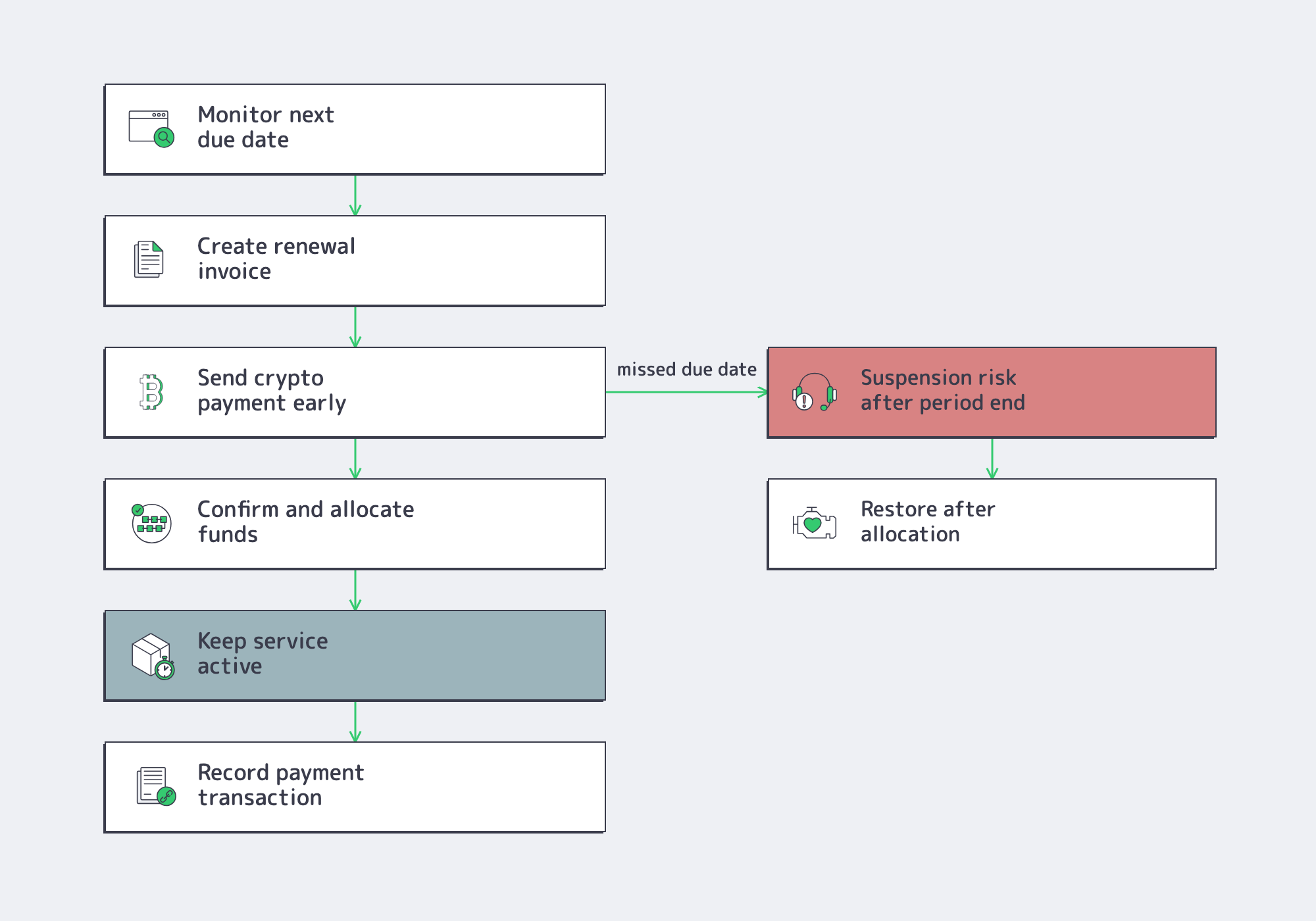Click the arrow from Suspension risk to Restore
The image size is (1316, 921).
(992, 459)
